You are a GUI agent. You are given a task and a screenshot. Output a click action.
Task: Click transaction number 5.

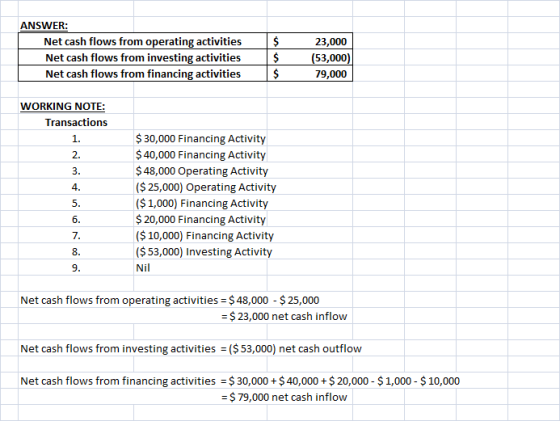coord(76,204)
